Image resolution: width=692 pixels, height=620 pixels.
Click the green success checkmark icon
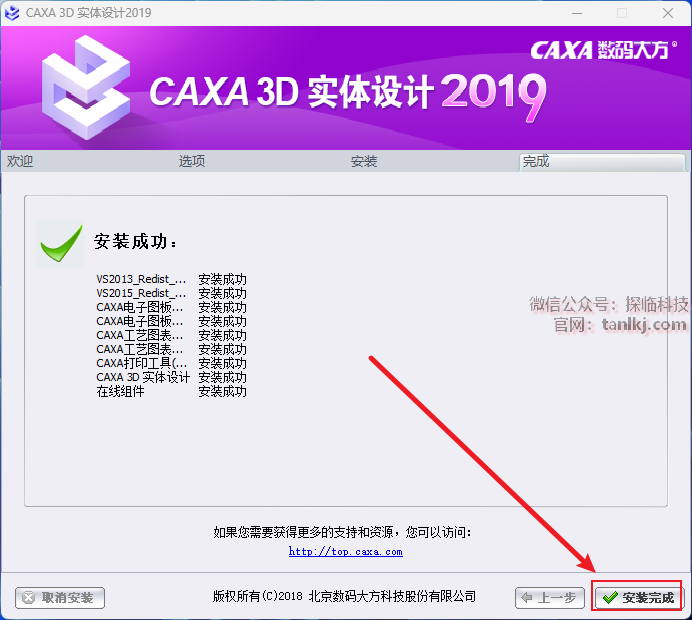60,243
